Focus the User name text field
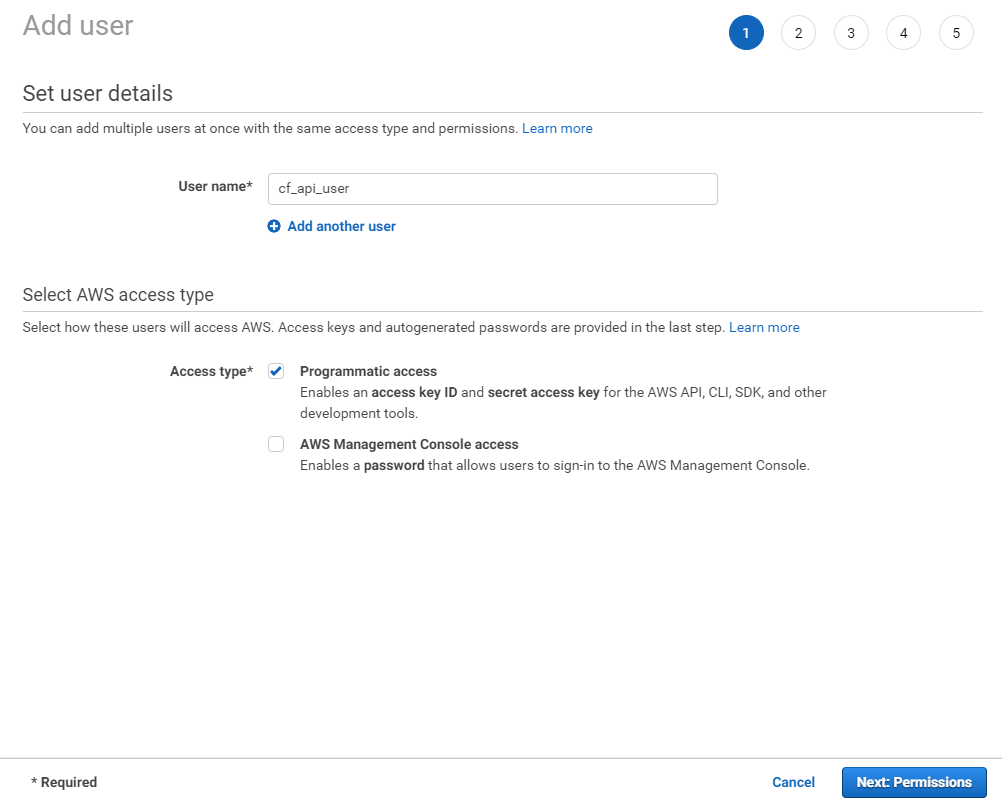1002x802 pixels. tap(492, 189)
